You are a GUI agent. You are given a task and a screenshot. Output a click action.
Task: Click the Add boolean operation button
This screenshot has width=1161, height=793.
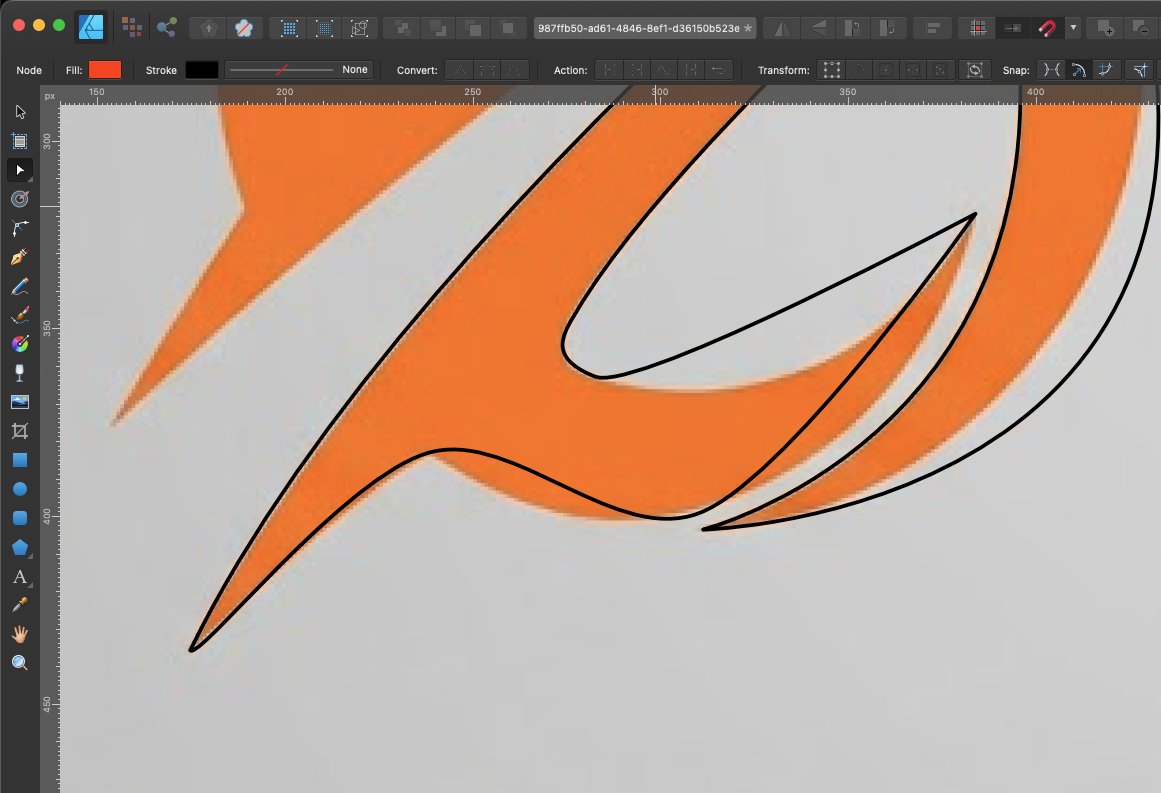[1105, 28]
